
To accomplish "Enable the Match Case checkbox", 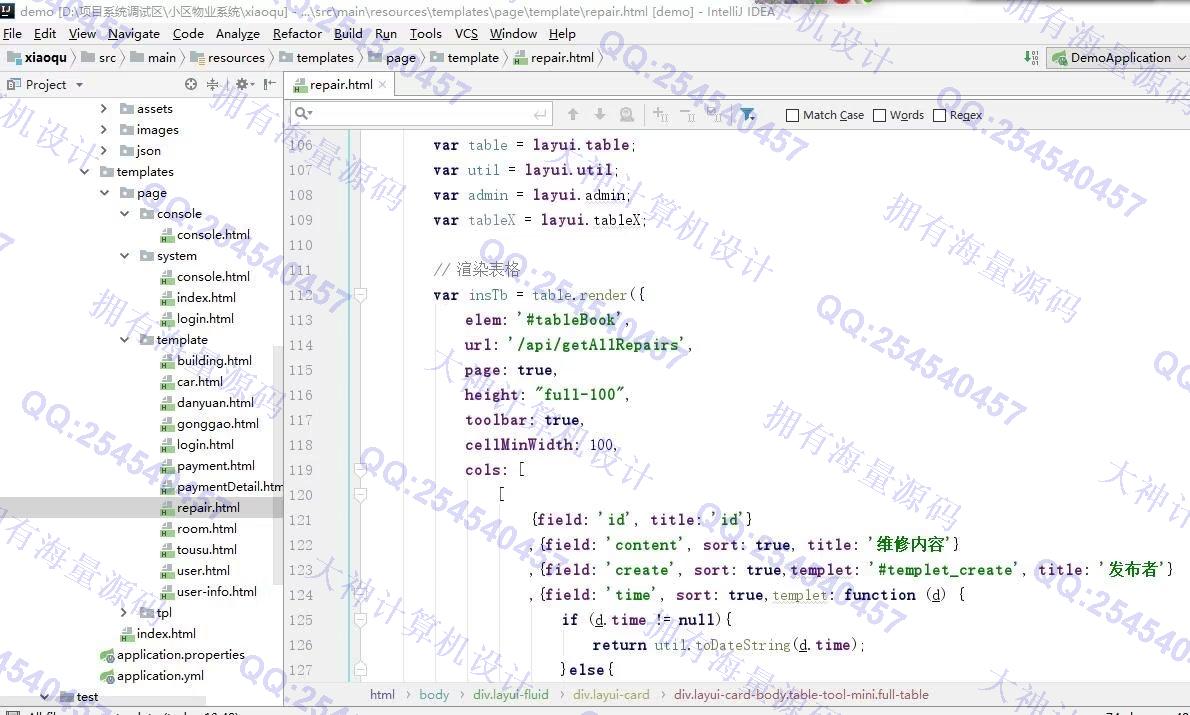I will 793,115.
